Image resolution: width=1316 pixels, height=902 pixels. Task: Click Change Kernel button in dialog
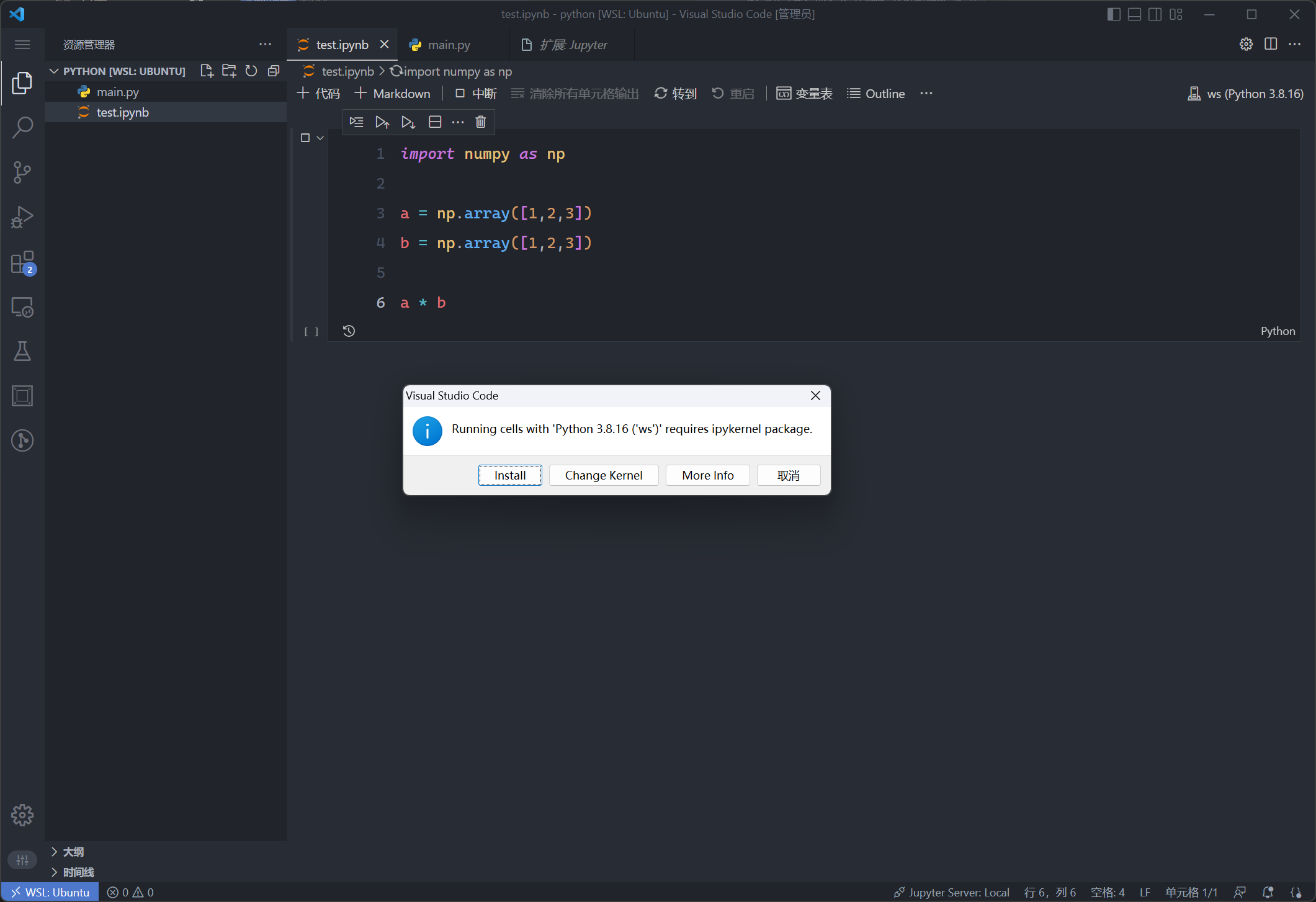[603, 475]
